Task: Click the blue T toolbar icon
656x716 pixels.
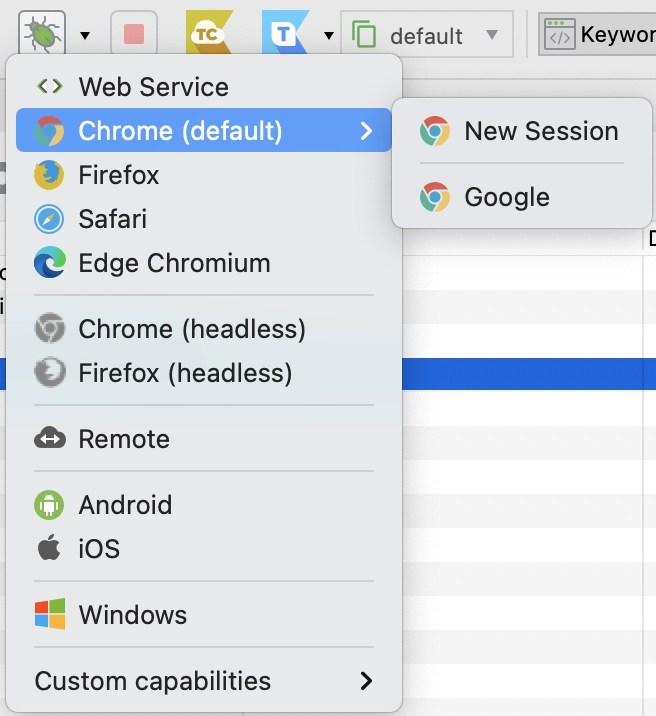Action: click(285, 35)
